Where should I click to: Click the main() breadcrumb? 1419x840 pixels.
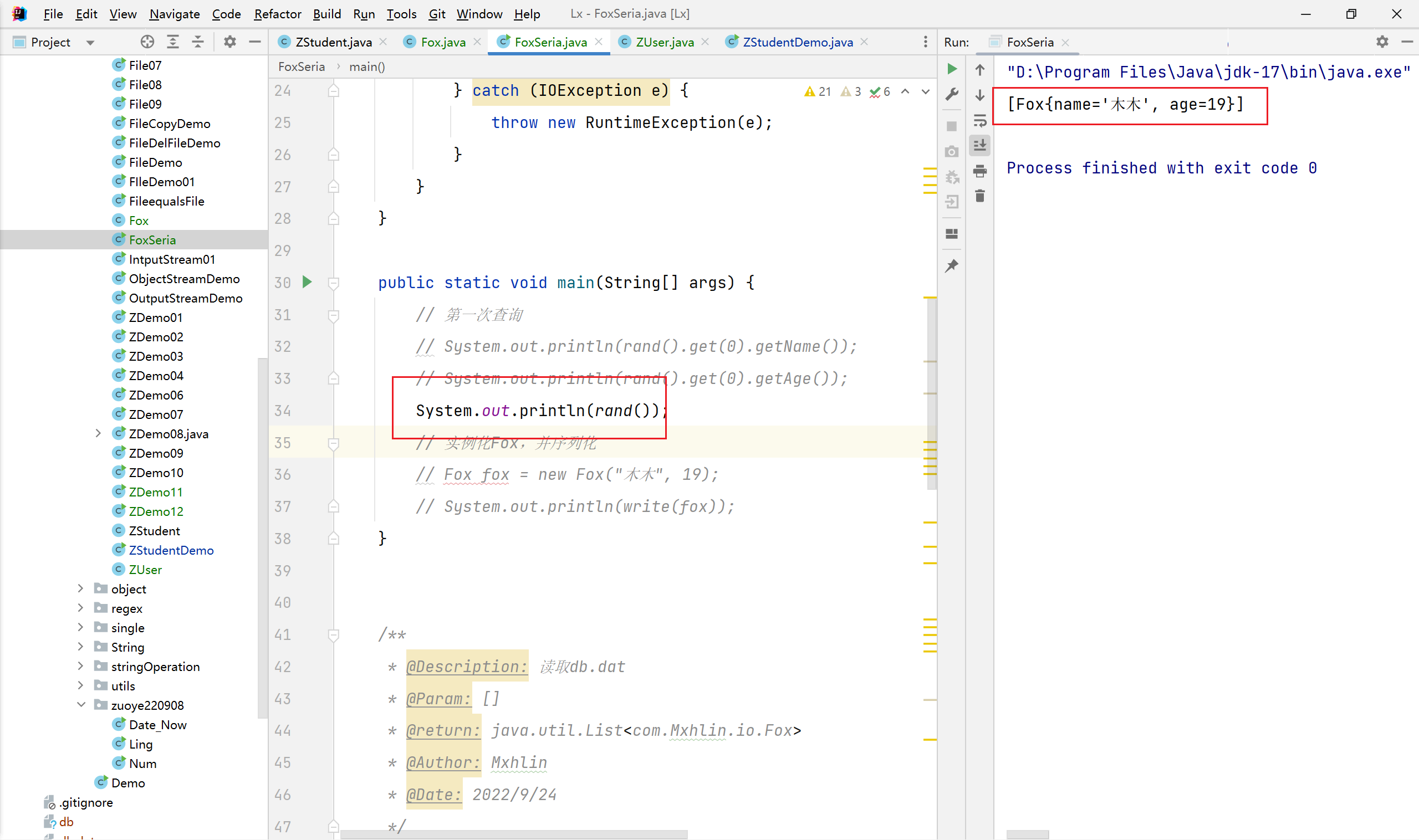click(x=367, y=67)
